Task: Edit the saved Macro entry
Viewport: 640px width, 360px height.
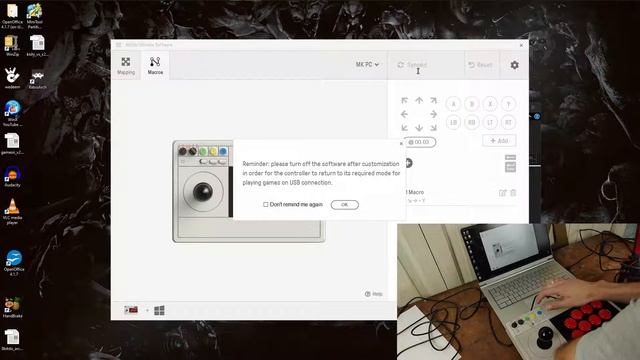Action: tap(502, 193)
